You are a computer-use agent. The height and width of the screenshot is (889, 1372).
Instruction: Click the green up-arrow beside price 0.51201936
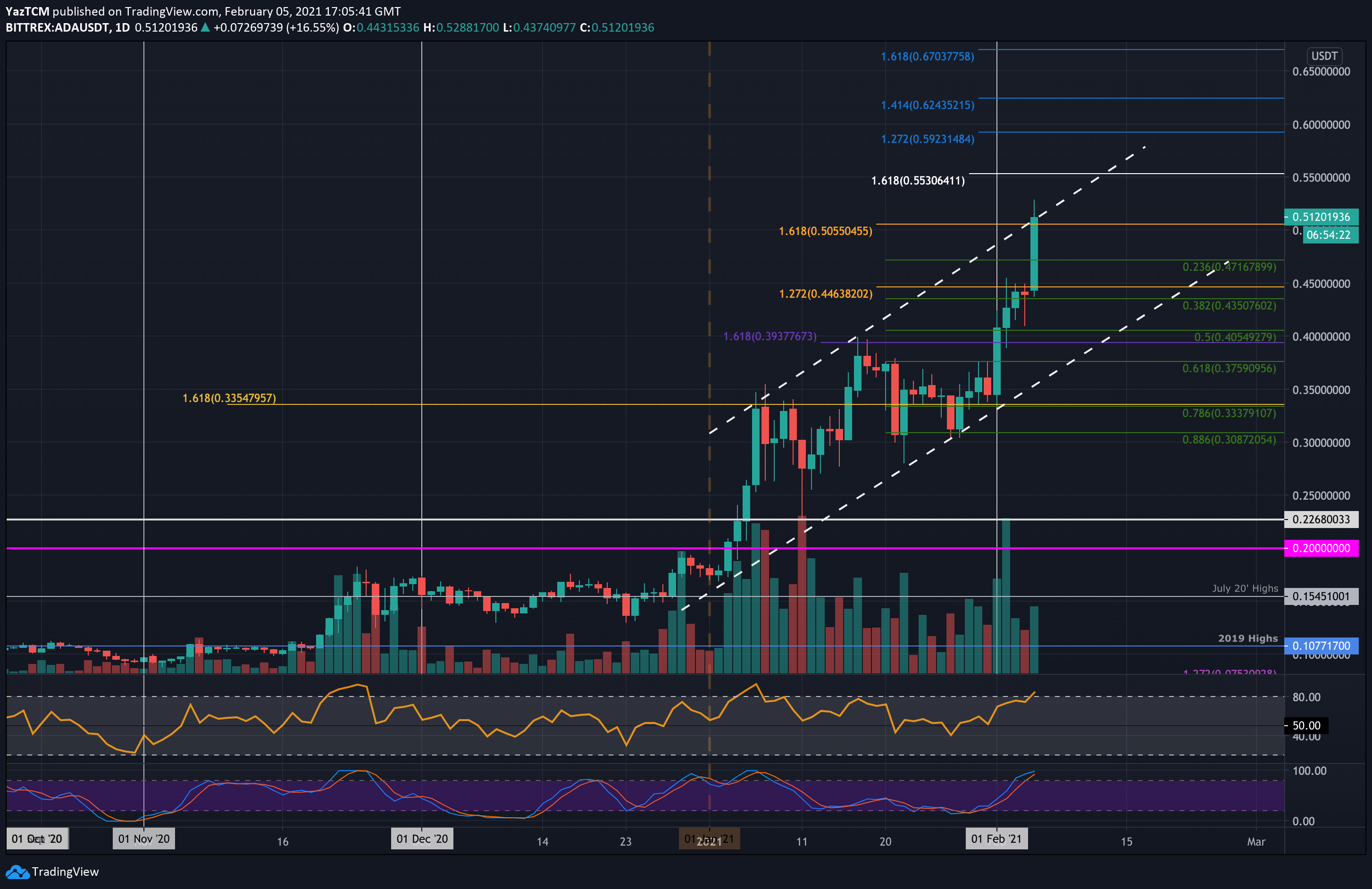[x=205, y=28]
